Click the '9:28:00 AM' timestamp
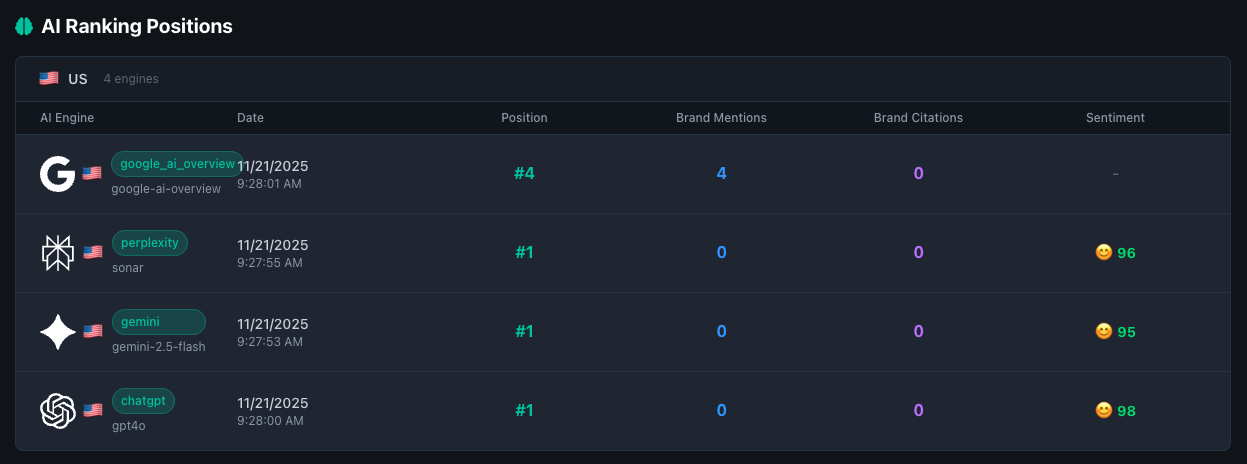This screenshot has height=464, width=1247. click(x=270, y=421)
